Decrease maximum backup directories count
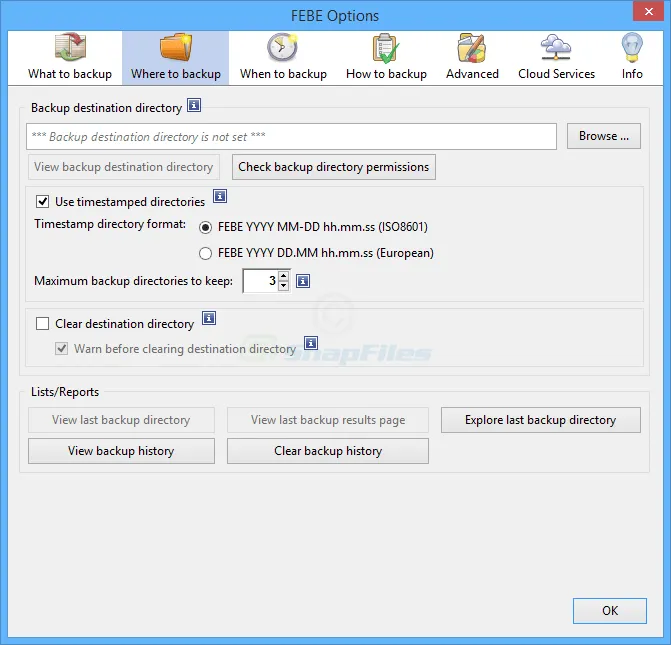Viewport: 671px width, 645px height. pyautogui.click(x=284, y=286)
